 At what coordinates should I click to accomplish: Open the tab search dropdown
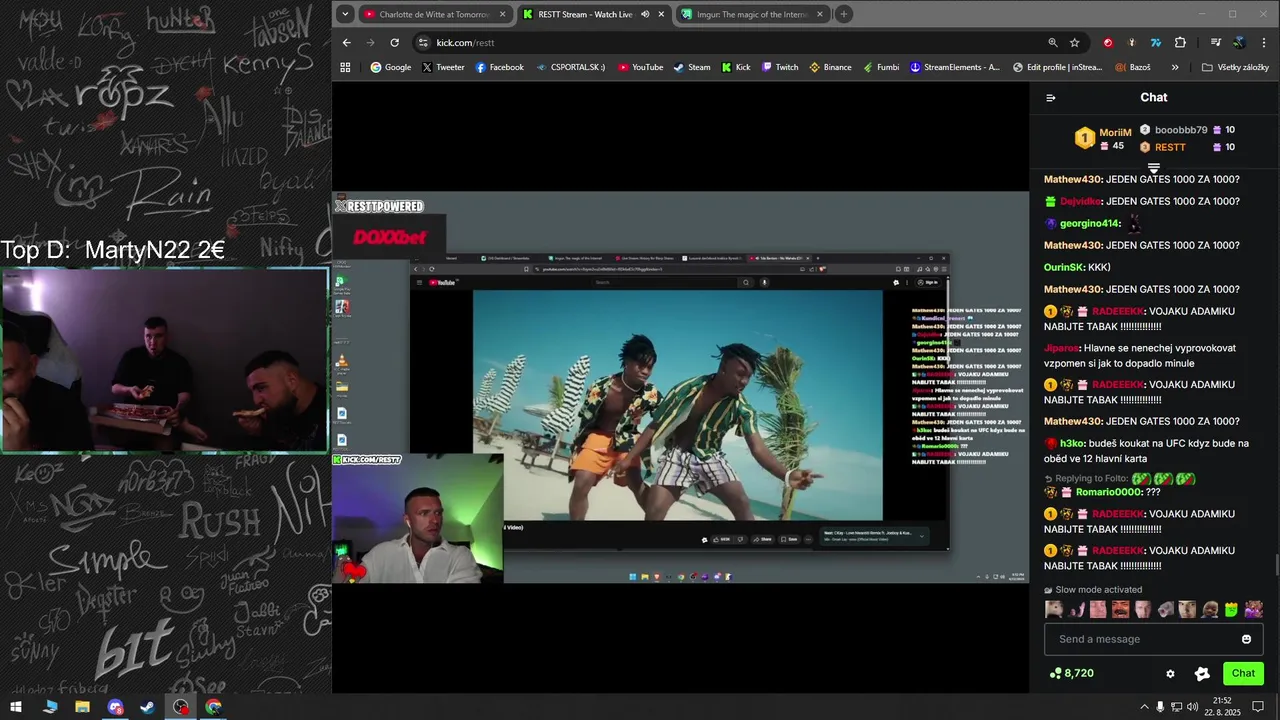tap(345, 14)
